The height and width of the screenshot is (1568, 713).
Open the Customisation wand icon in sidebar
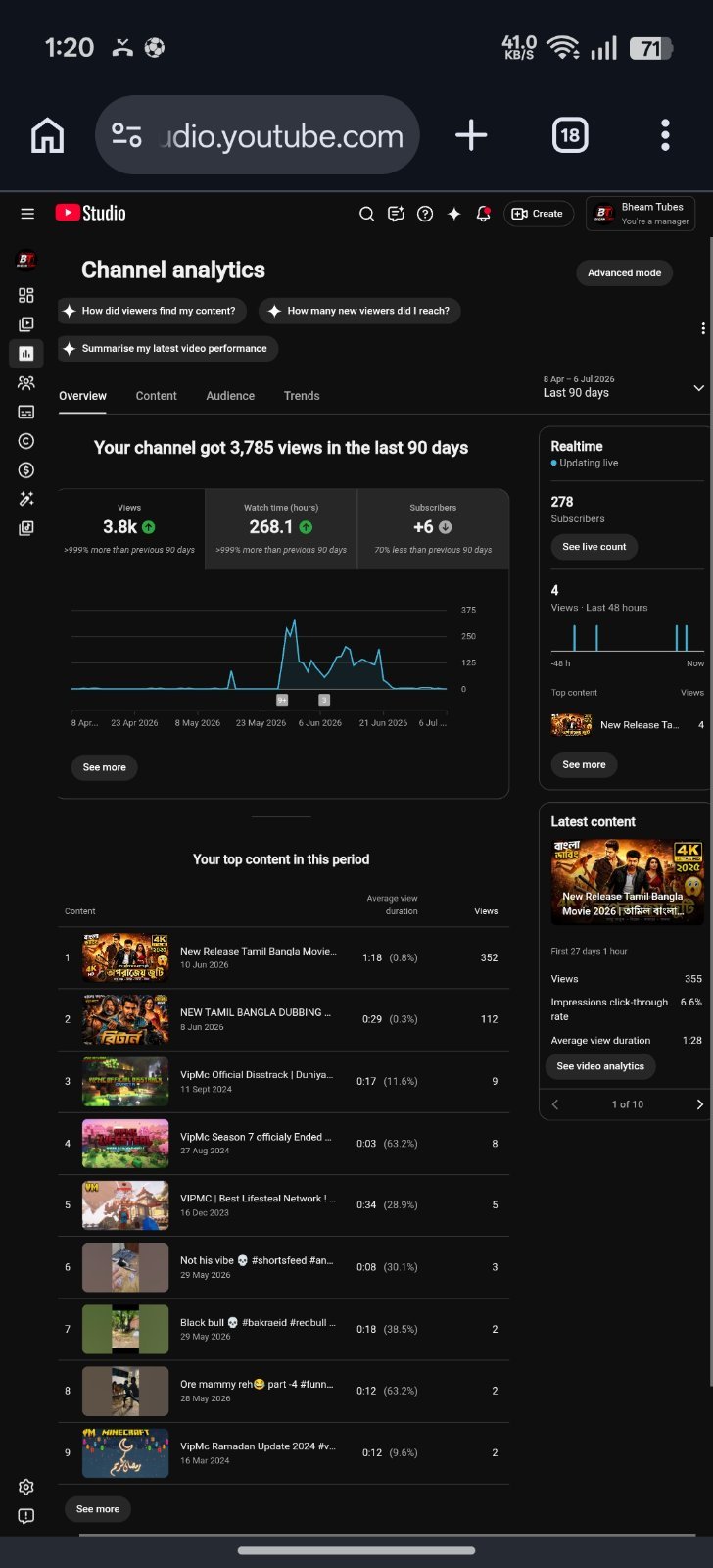click(x=26, y=499)
